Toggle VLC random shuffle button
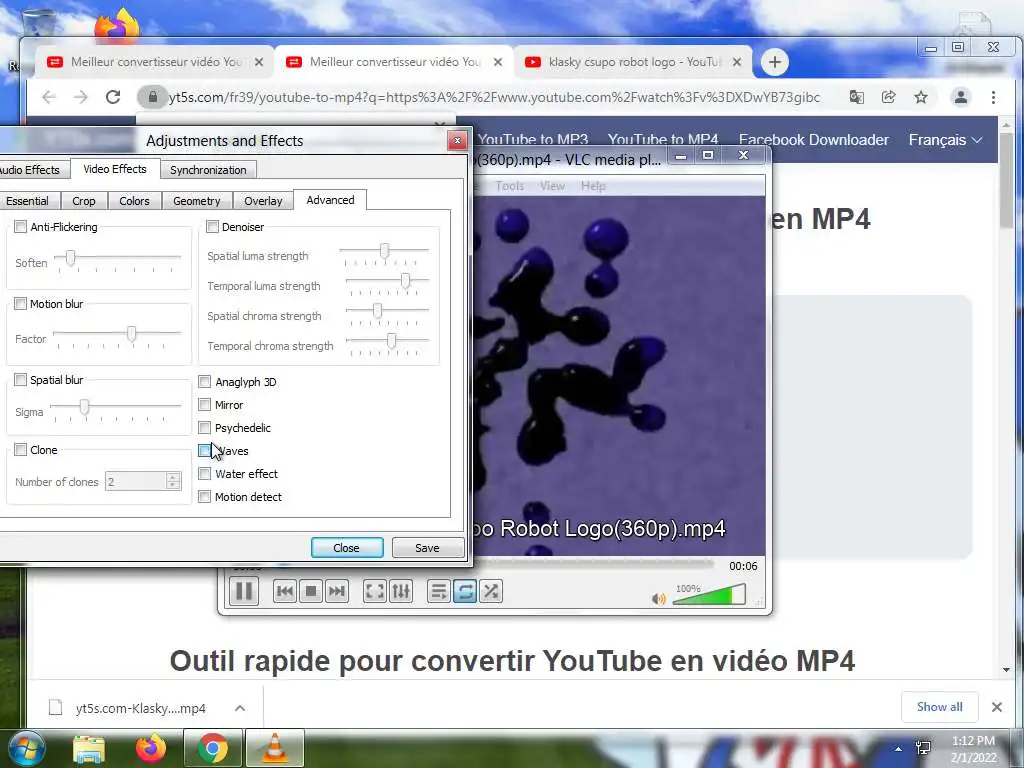The image size is (1024, 768). click(490, 592)
